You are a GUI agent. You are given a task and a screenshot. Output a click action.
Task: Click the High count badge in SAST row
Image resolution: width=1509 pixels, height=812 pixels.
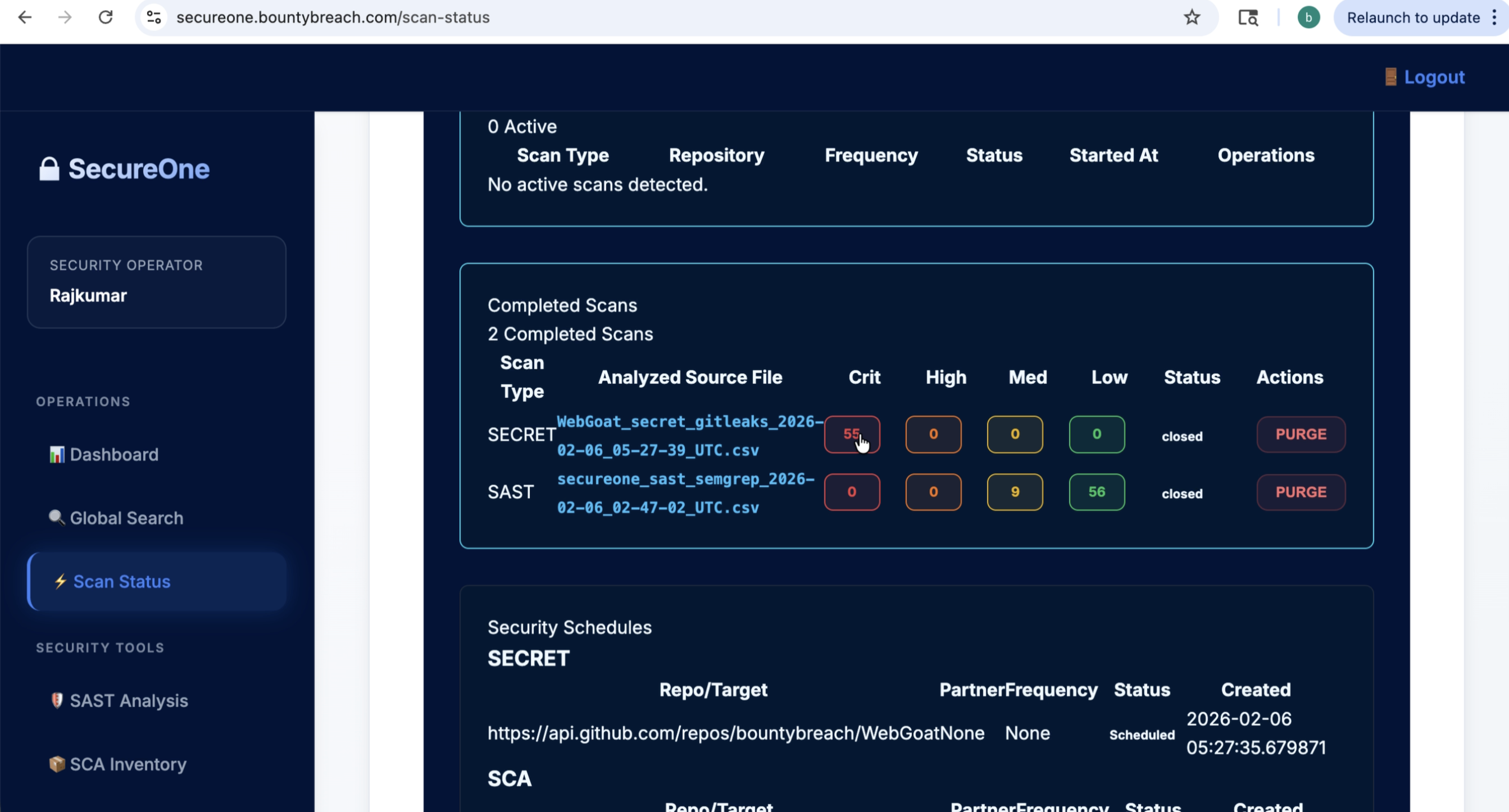coord(933,492)
